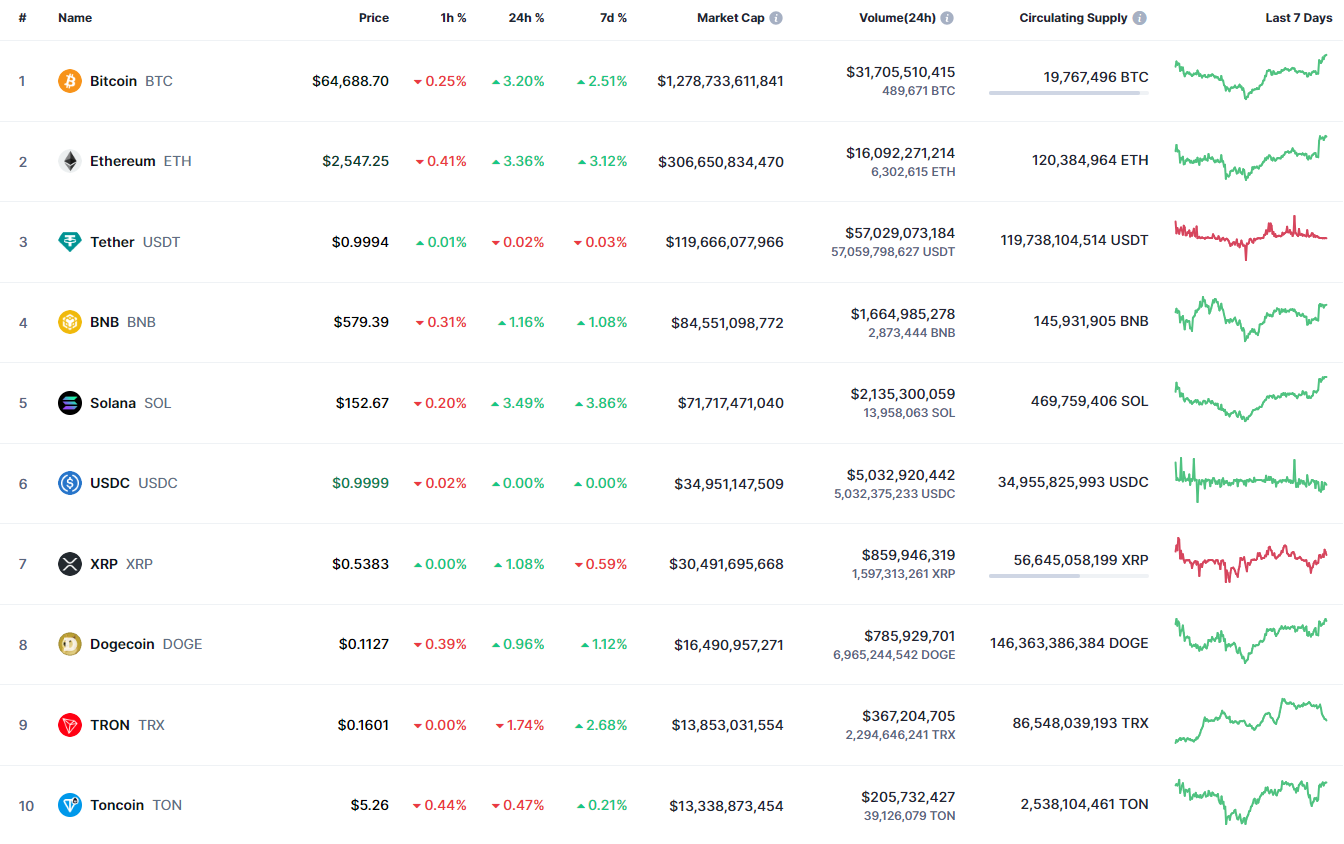The height and width of the screenshot is (844, 1344).
Task: Click XRP's price $0.5383
Action: point(360,564)
